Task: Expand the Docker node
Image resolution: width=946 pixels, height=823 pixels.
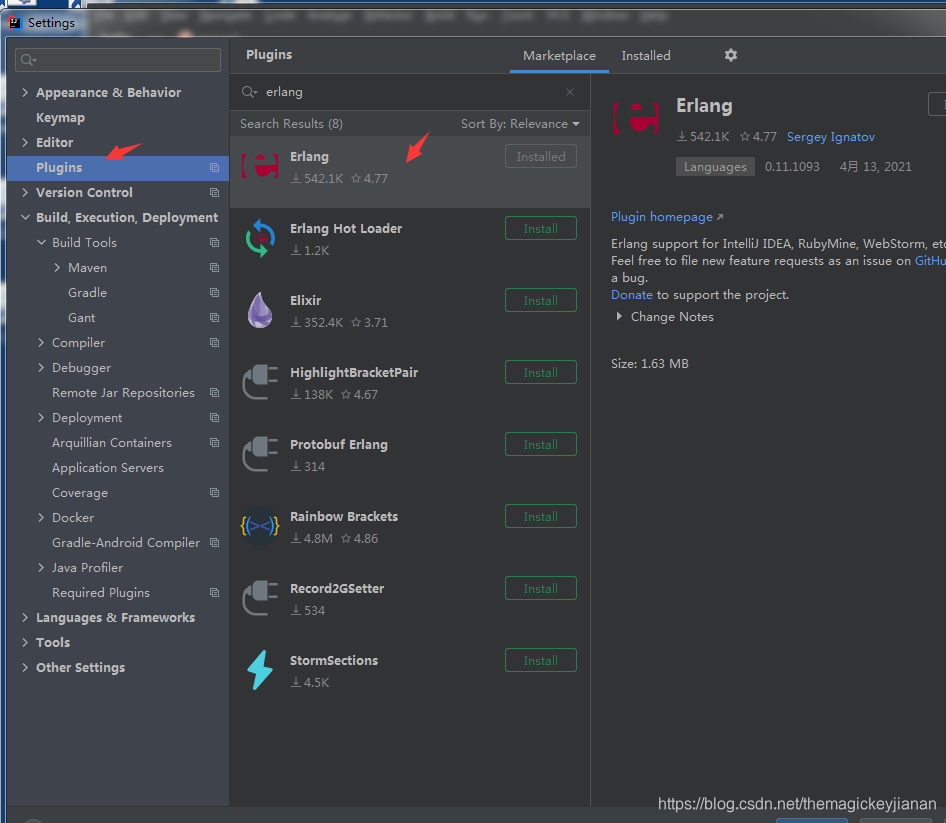Action: point(41,518)
